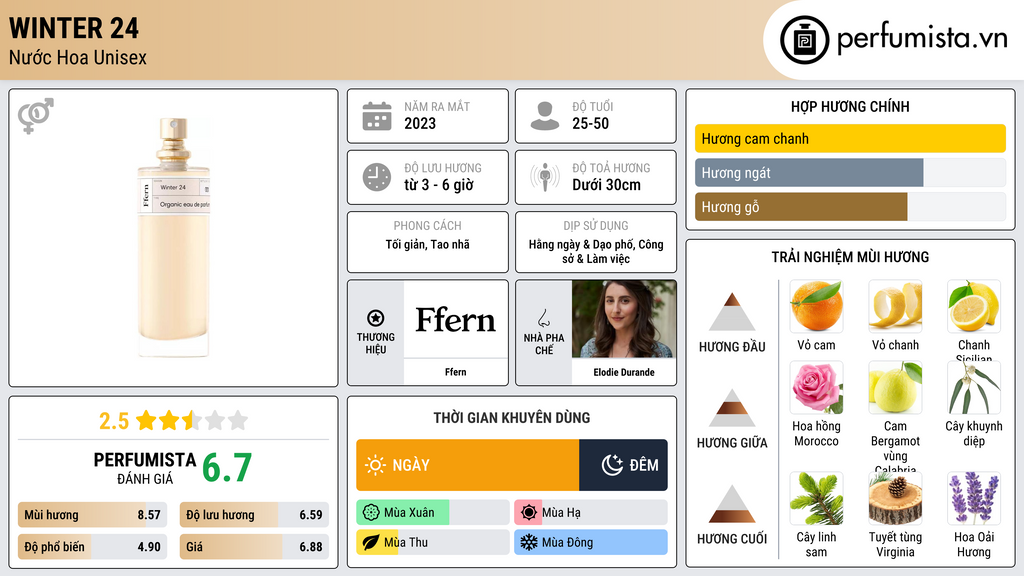Click the star badge icon above Thương hiệu
The width and height of the screenshot is (1024, 576).
pos(376,318)
